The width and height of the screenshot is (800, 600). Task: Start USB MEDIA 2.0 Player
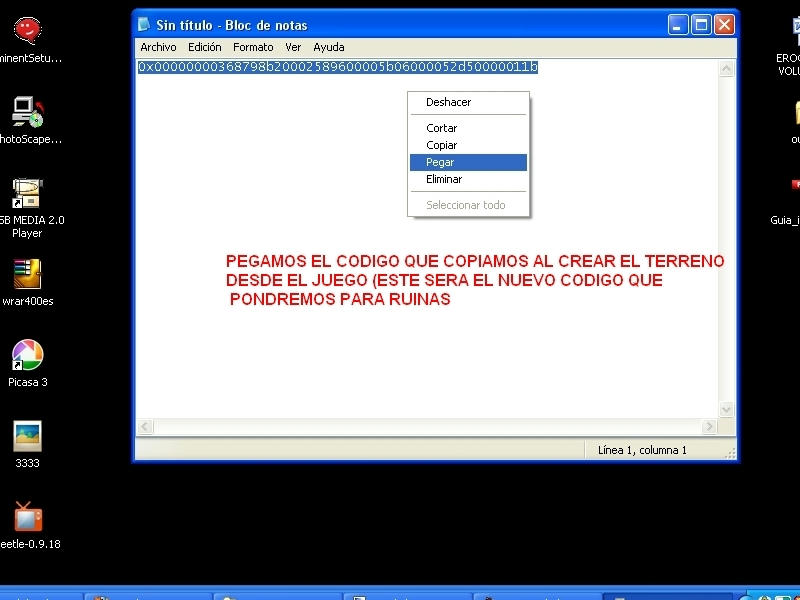(26, 192)
